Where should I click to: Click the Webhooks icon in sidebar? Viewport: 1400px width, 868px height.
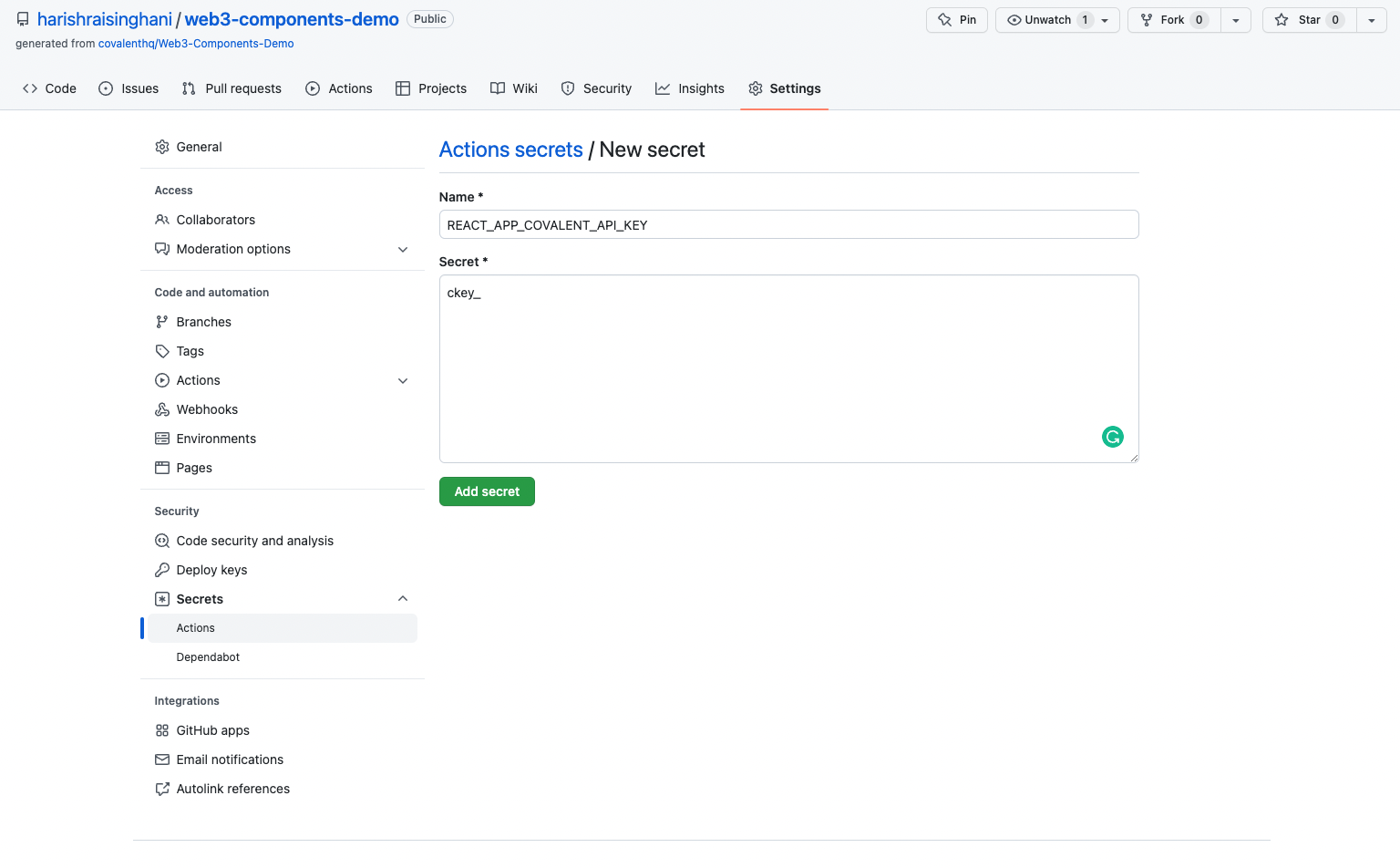(162, 409)
